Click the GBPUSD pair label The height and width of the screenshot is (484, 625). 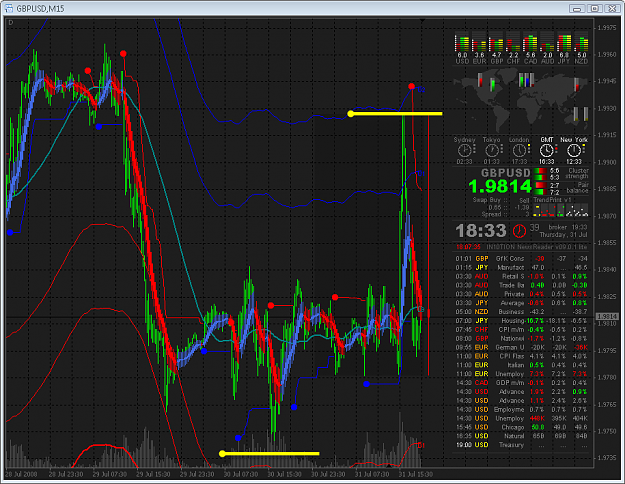click(x=505, y=173)
